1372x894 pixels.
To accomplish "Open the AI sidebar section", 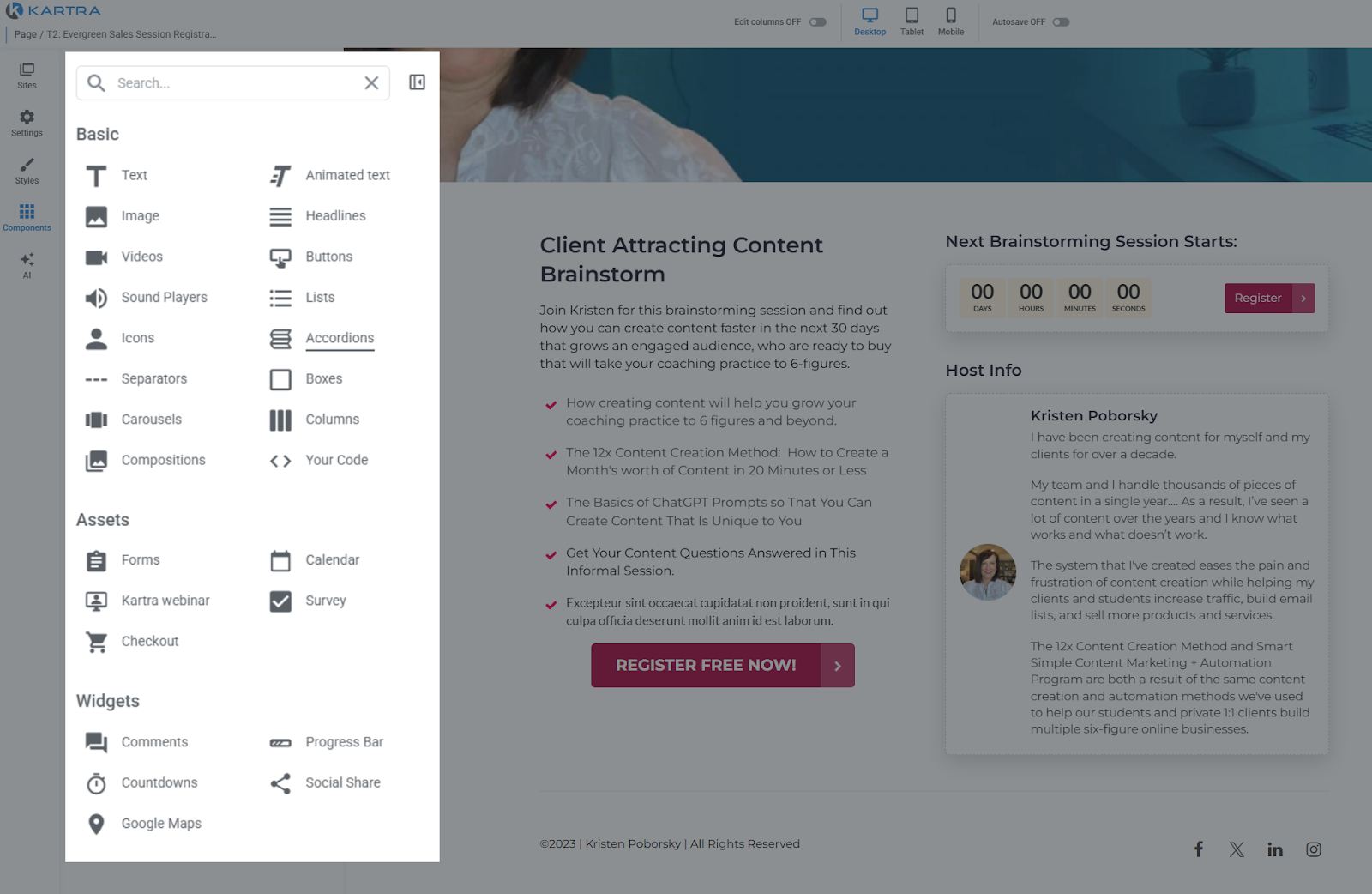I will [27, 265].
